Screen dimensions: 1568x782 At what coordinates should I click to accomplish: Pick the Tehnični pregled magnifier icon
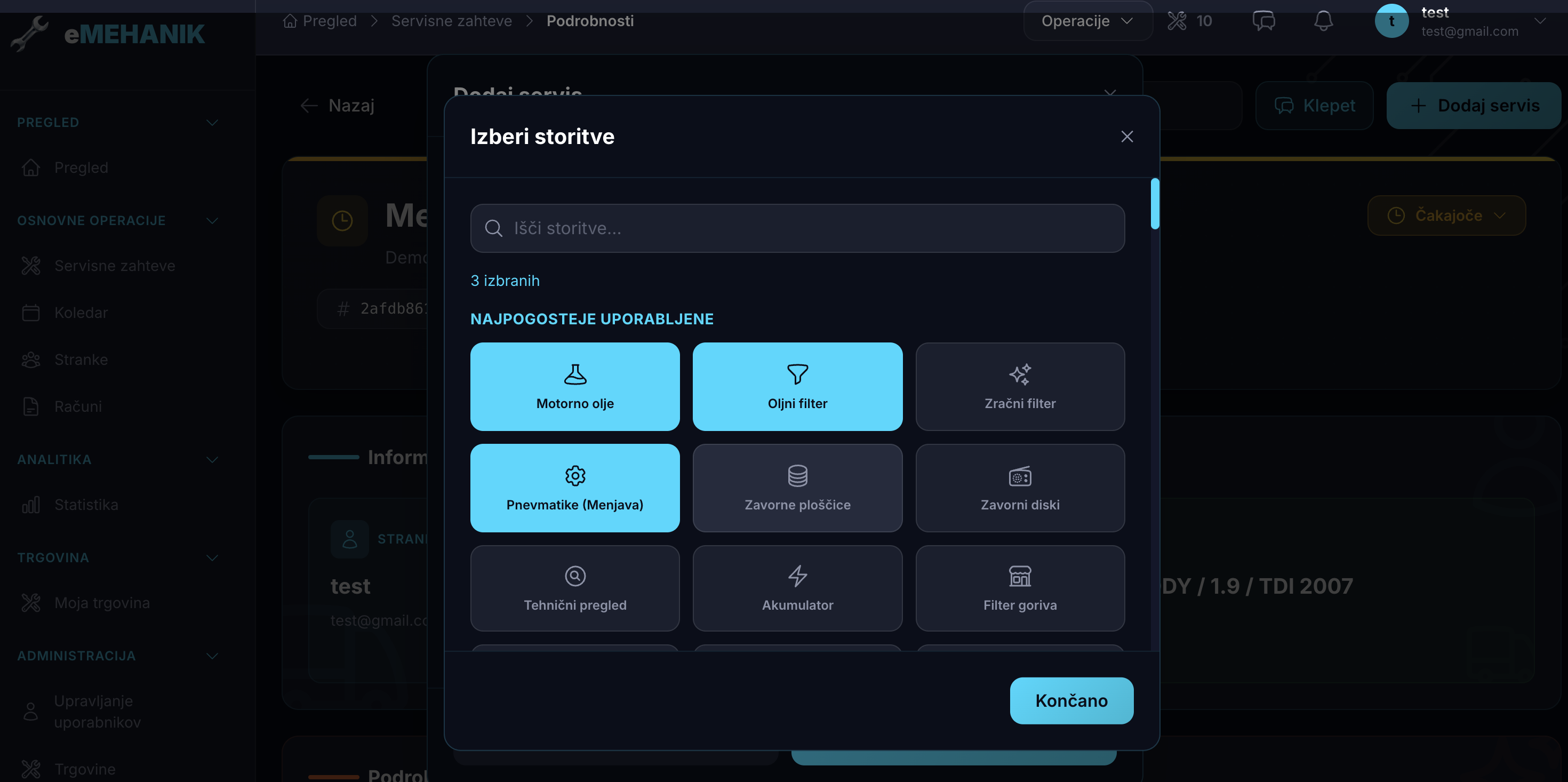(x=574, y=576)
